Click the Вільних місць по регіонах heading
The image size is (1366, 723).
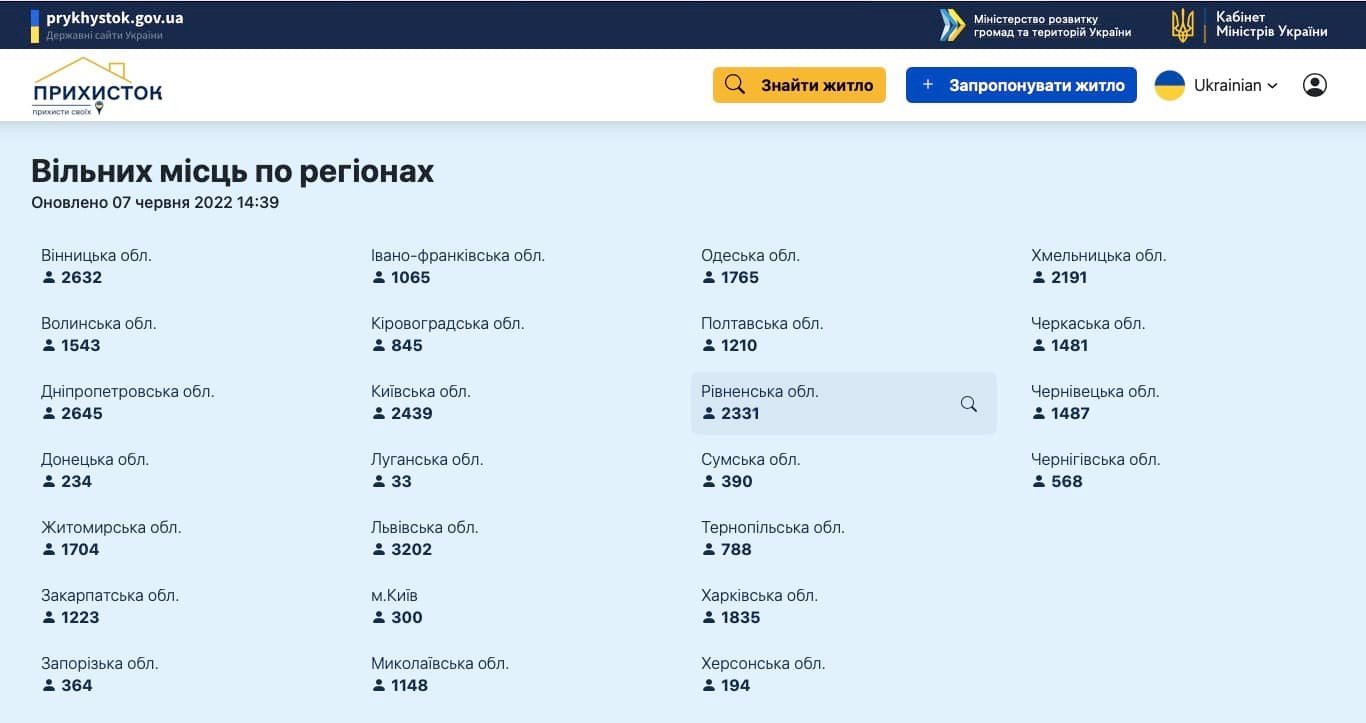[x=232, y=171]
